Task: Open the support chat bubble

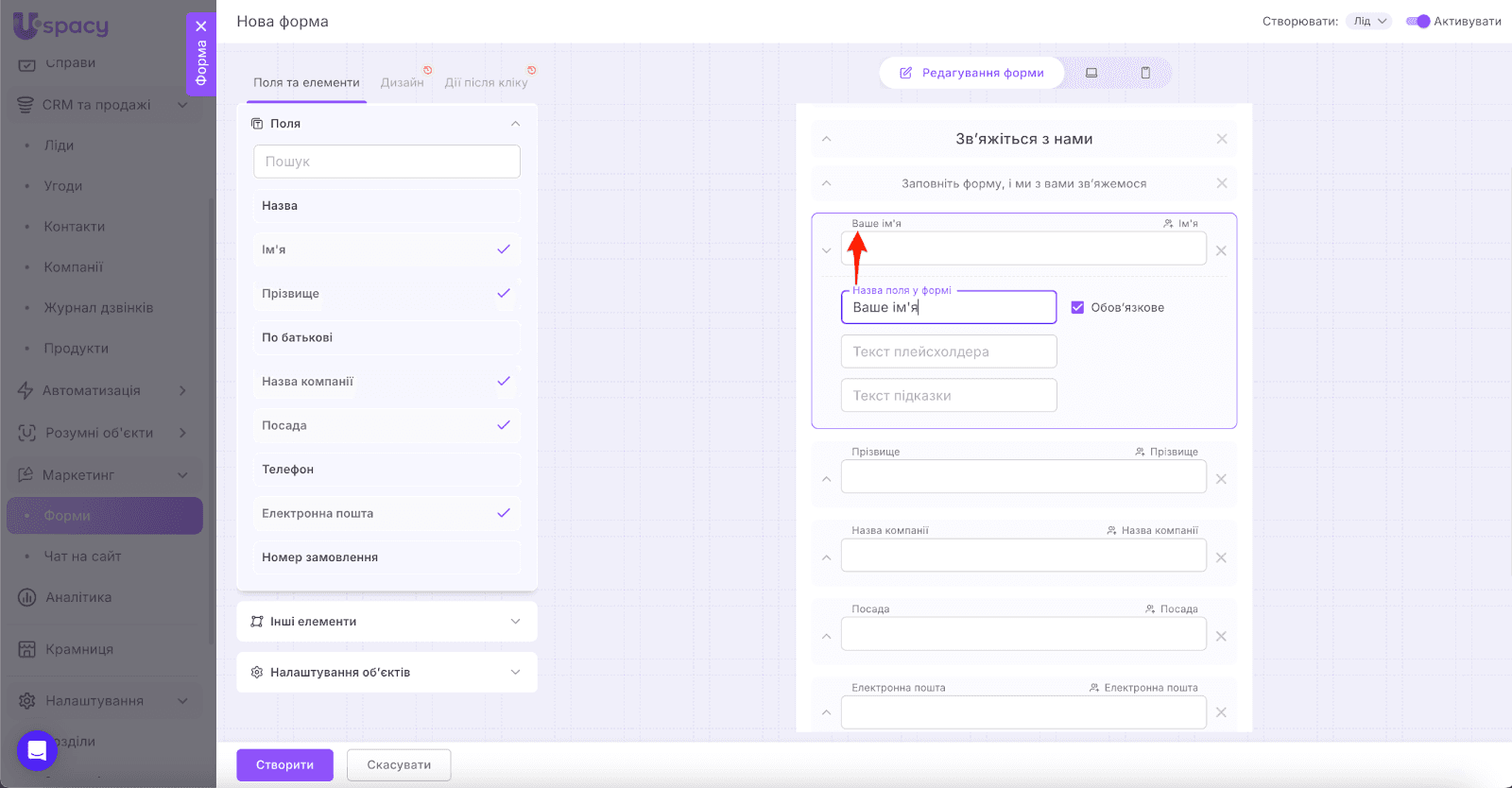Action: (x=37, y=751)
